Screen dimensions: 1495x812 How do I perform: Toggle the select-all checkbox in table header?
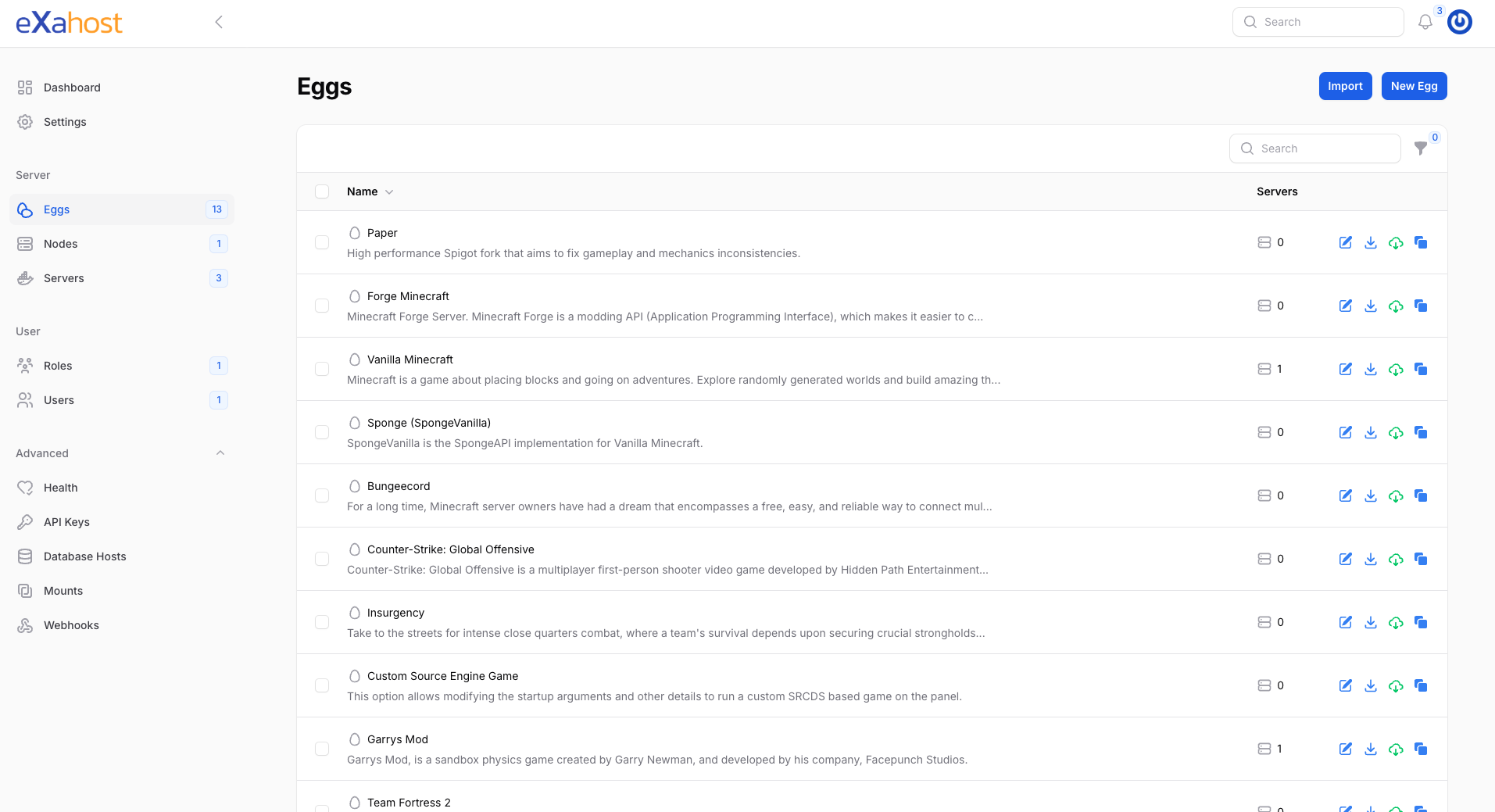[x=322, y=191]
